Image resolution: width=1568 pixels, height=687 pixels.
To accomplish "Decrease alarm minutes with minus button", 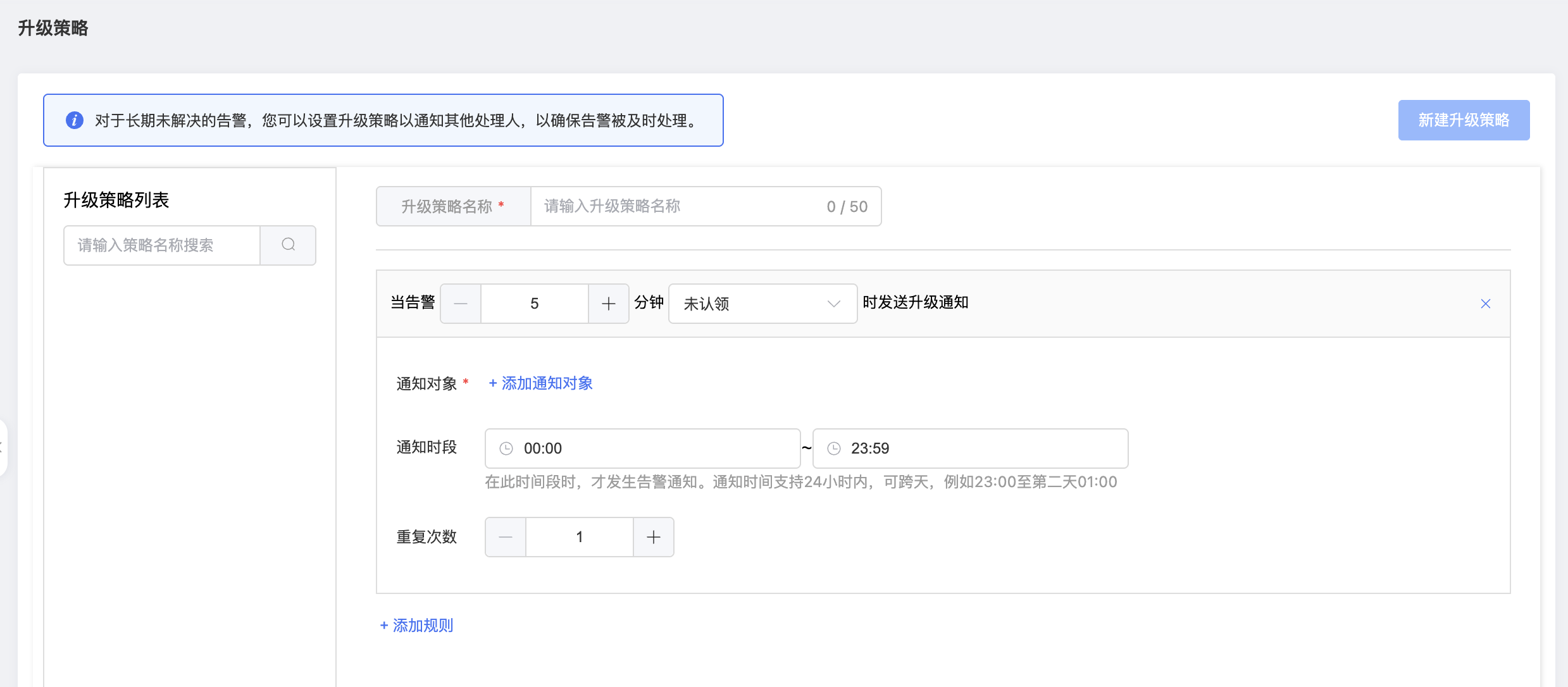I will [x=461, y=304].
